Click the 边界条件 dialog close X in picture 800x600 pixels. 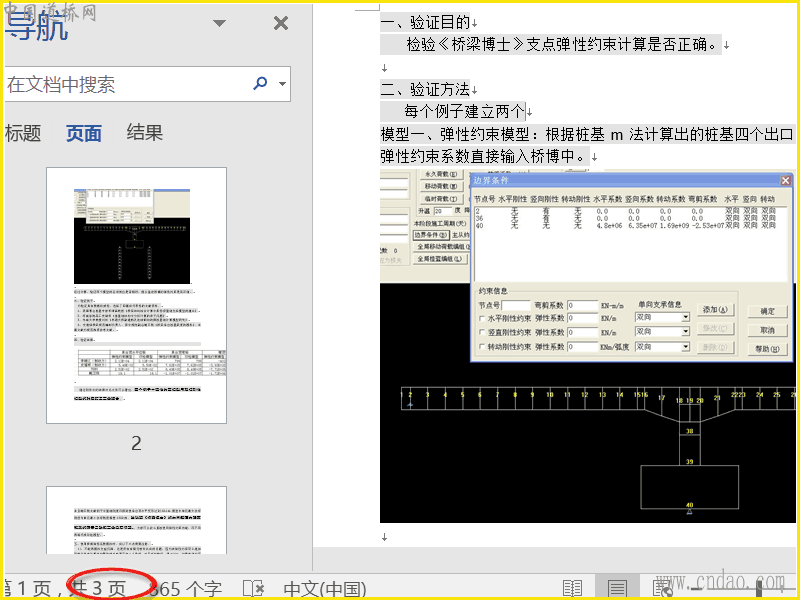(x=785, y=180)
